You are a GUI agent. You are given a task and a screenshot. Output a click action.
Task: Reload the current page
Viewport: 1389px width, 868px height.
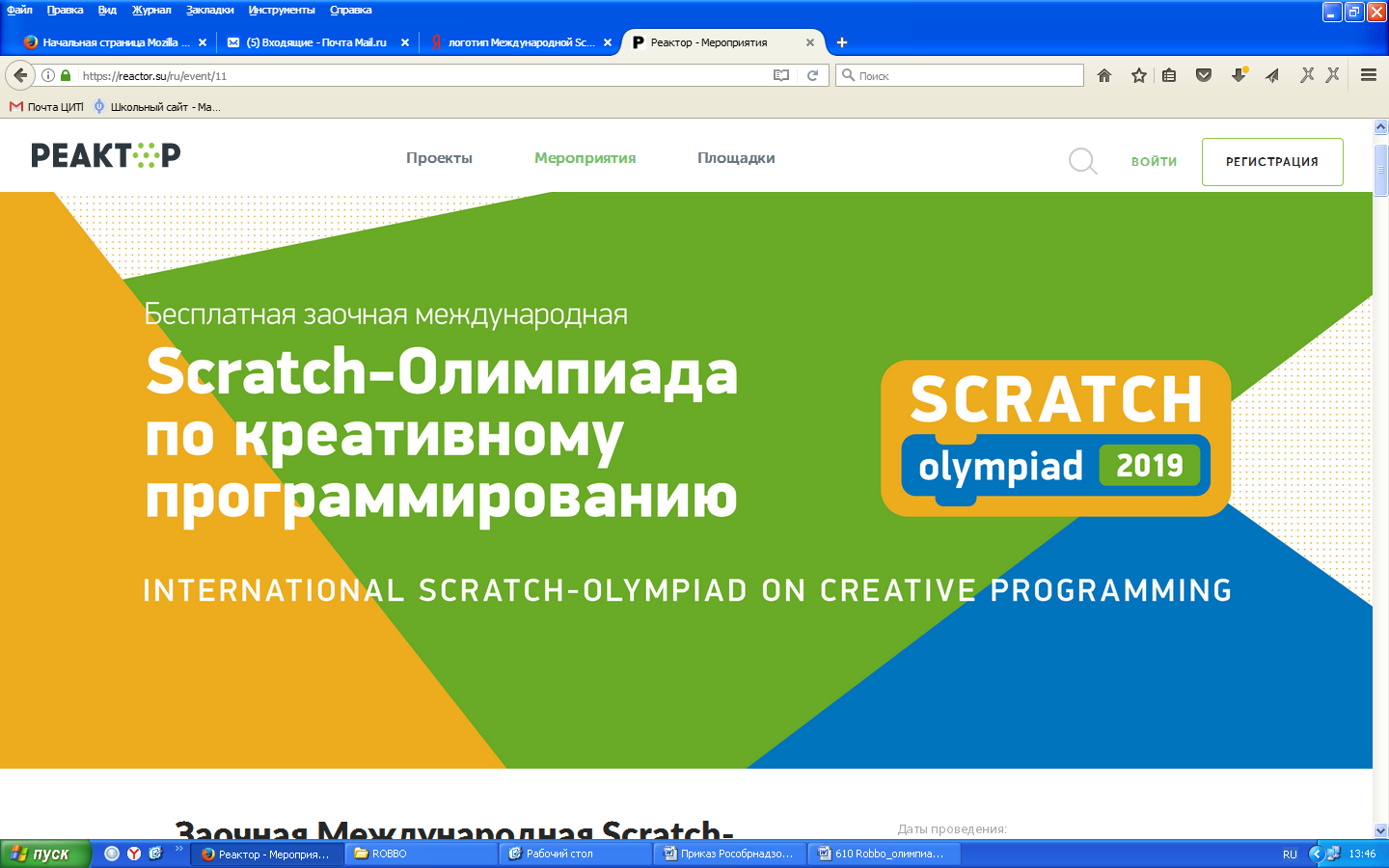(813, 75)
